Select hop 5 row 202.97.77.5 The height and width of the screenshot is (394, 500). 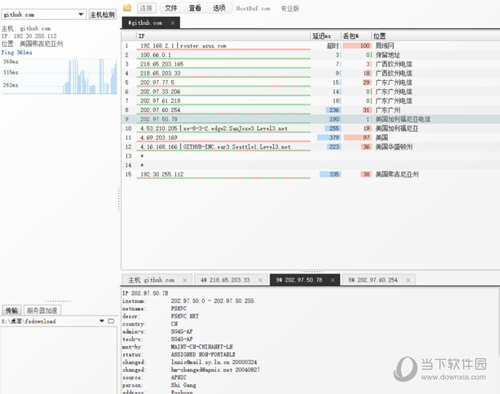click(x=310, y=82)
